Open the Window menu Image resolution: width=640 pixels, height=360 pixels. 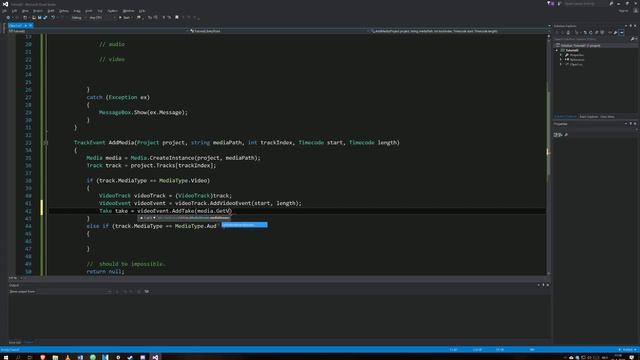128,11
